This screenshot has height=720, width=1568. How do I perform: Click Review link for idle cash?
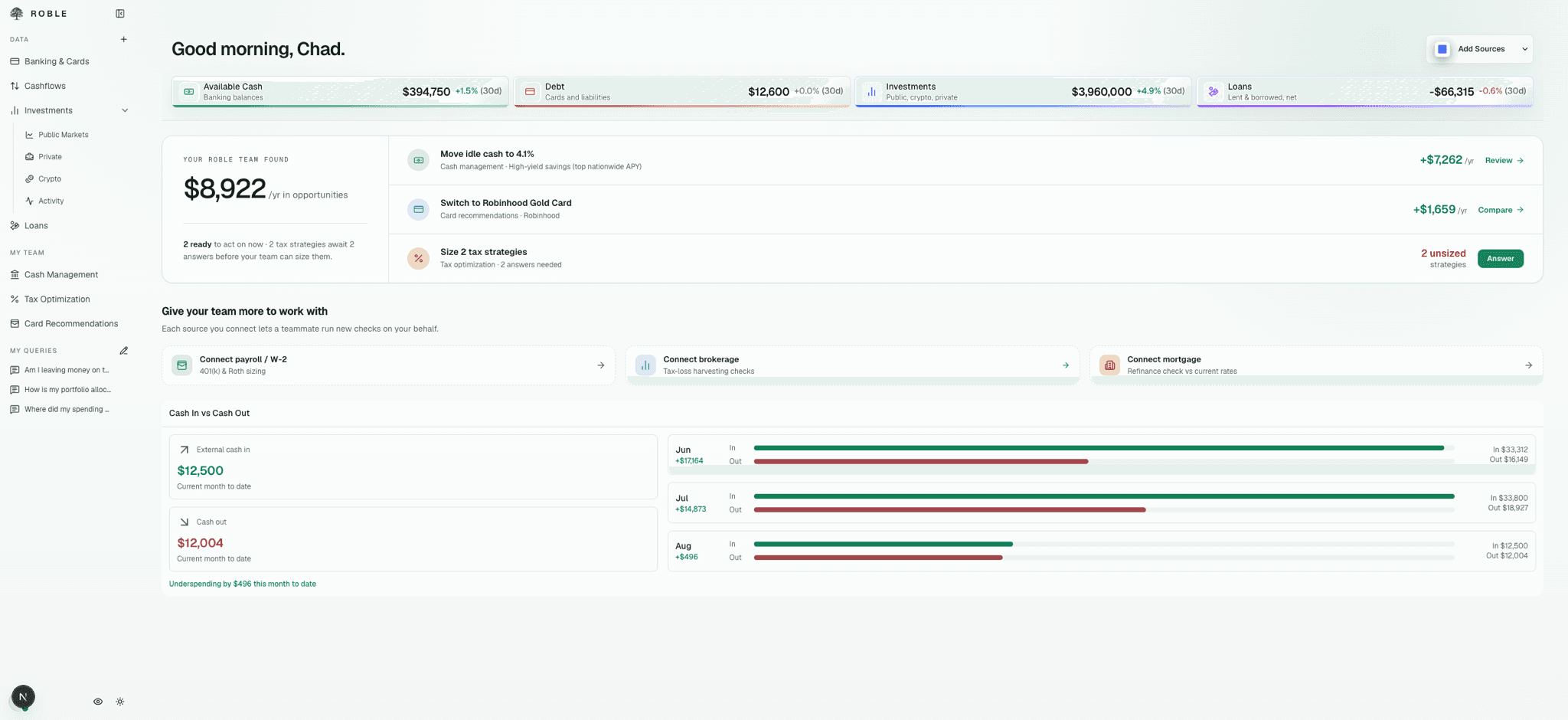pyautogui.click(x=1504, y=160)
